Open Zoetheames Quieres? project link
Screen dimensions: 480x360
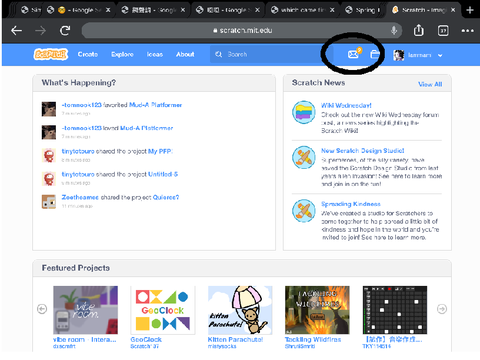[x=166, y=197]
